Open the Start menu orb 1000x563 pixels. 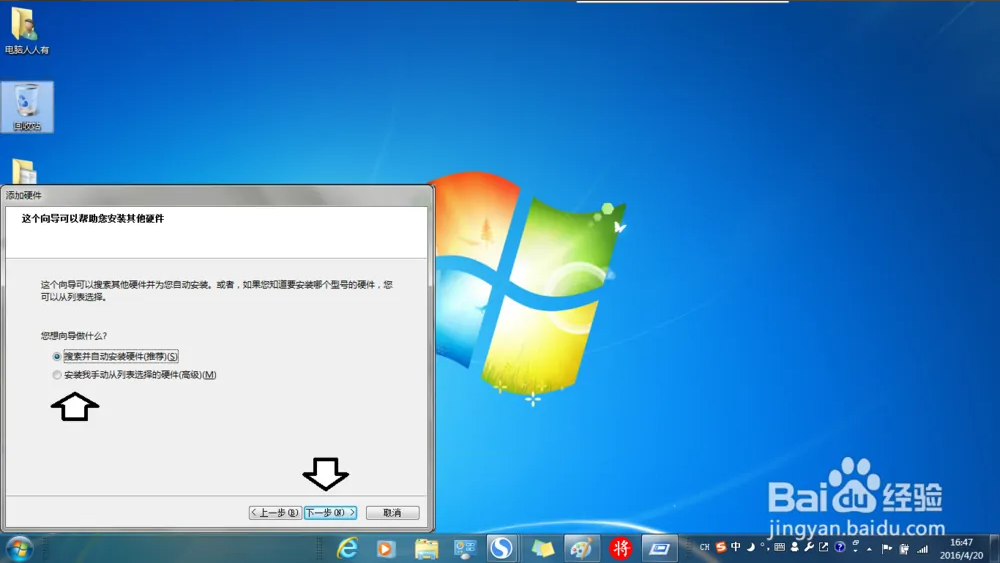(x=19, y=548)
